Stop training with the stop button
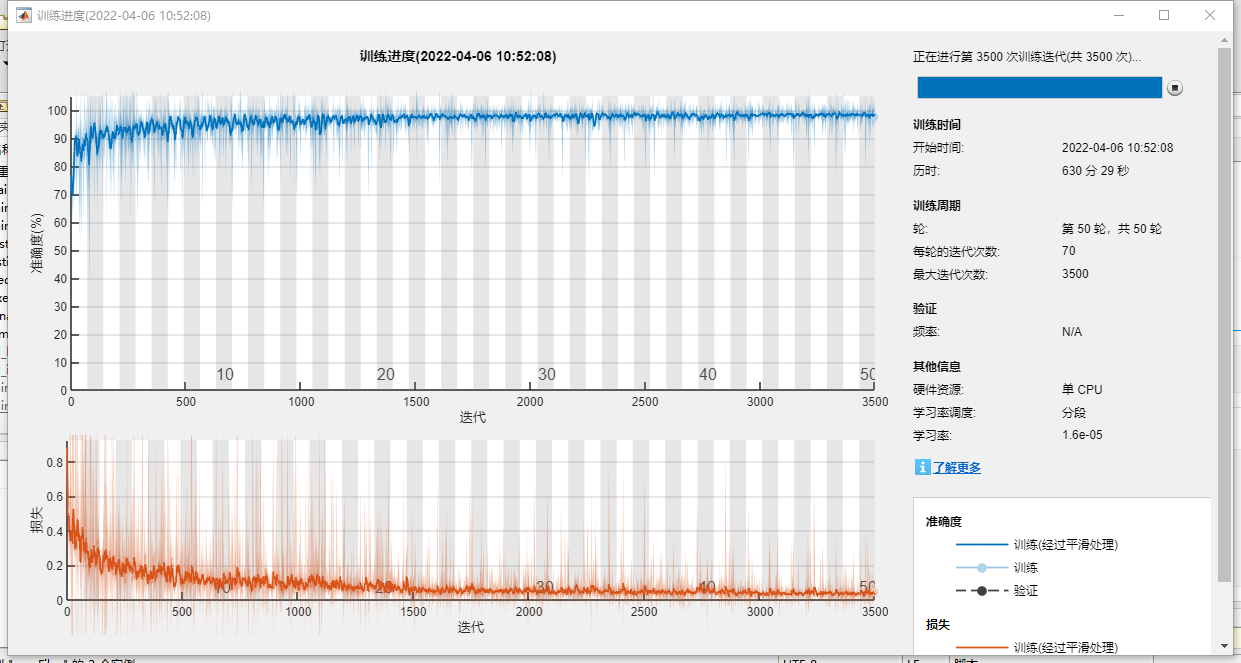The width and height of the screenshot is (1241, 663). point(1175,88)
